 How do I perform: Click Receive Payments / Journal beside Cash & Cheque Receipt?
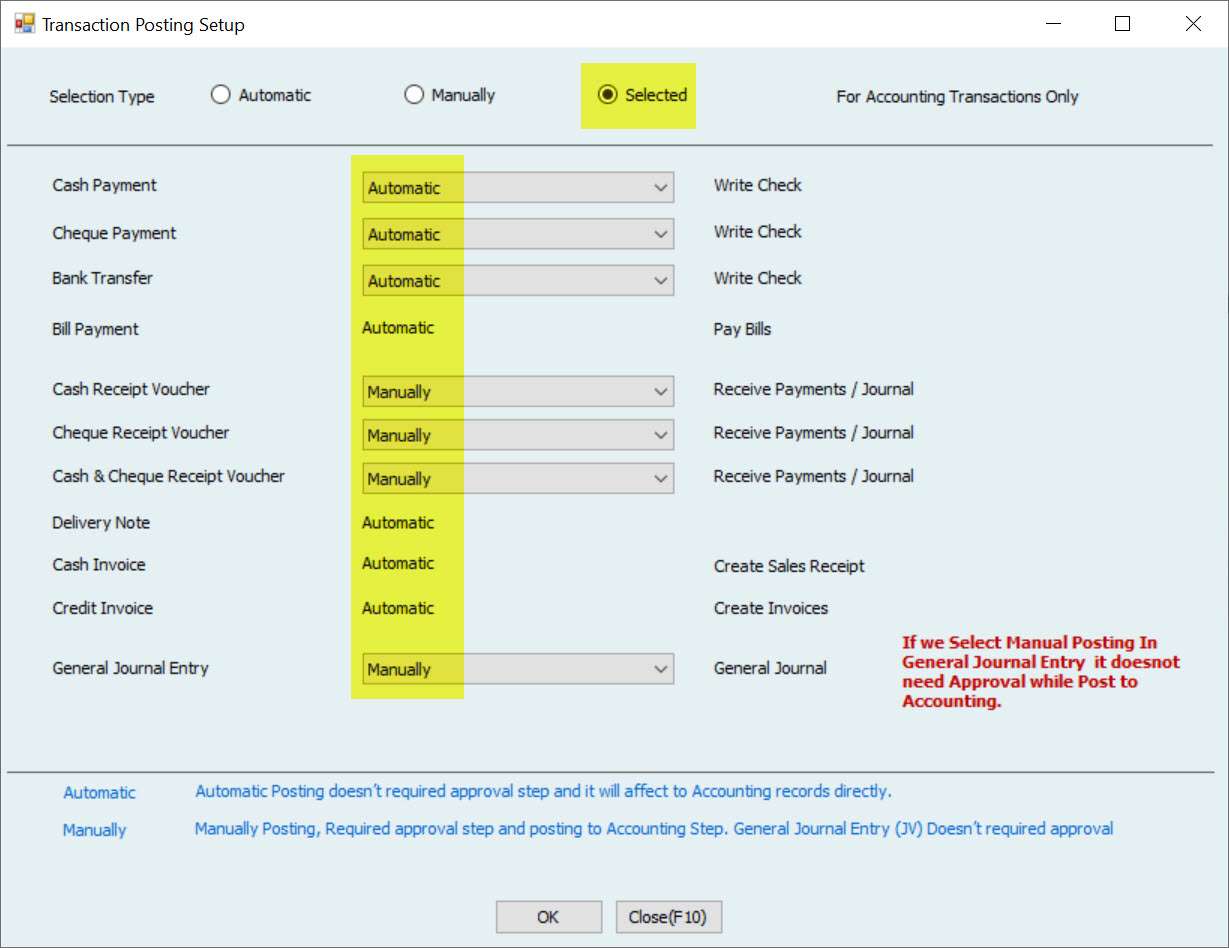click(813, 476)
